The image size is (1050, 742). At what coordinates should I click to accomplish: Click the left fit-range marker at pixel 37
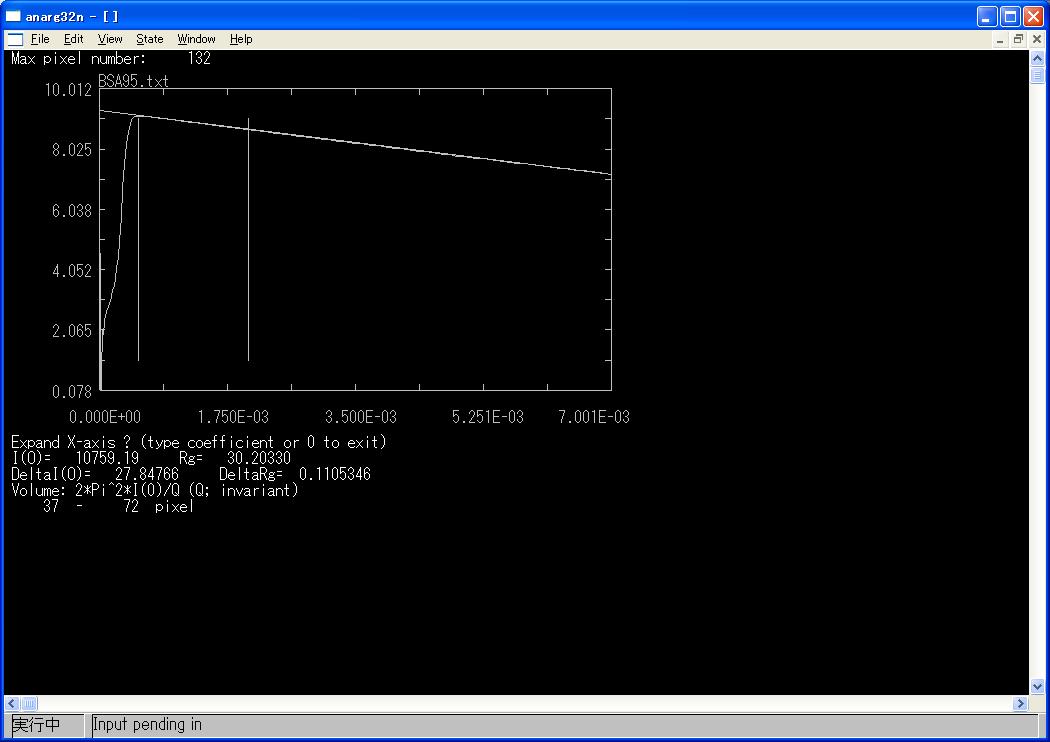pyautogui.click(x=139, y=238)
